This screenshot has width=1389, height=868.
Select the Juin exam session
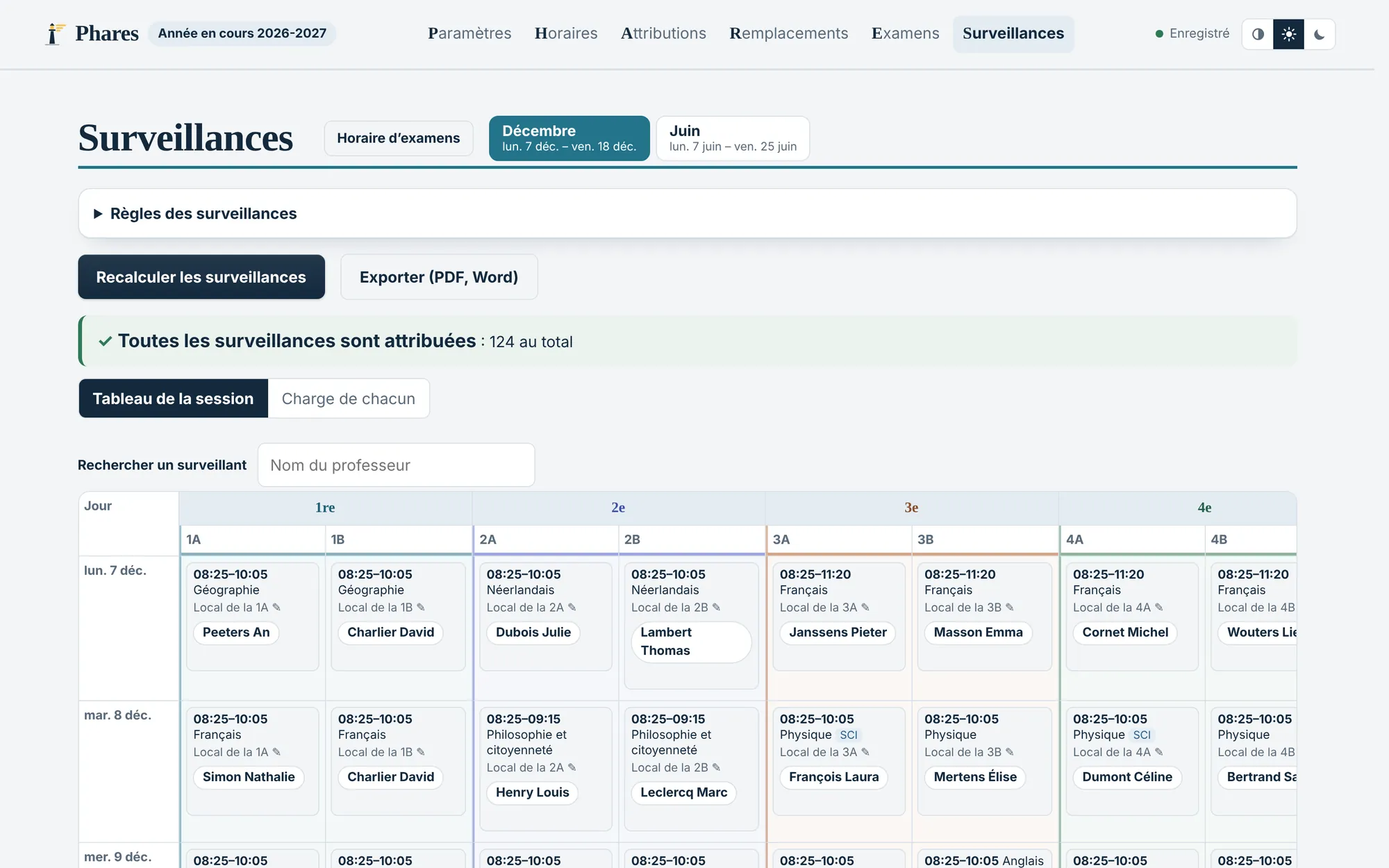coord(733,138)
